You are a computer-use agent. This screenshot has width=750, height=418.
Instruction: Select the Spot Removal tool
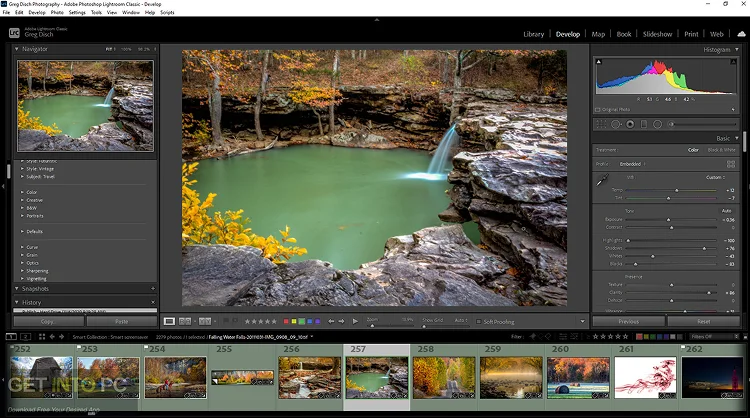[614, 124]
